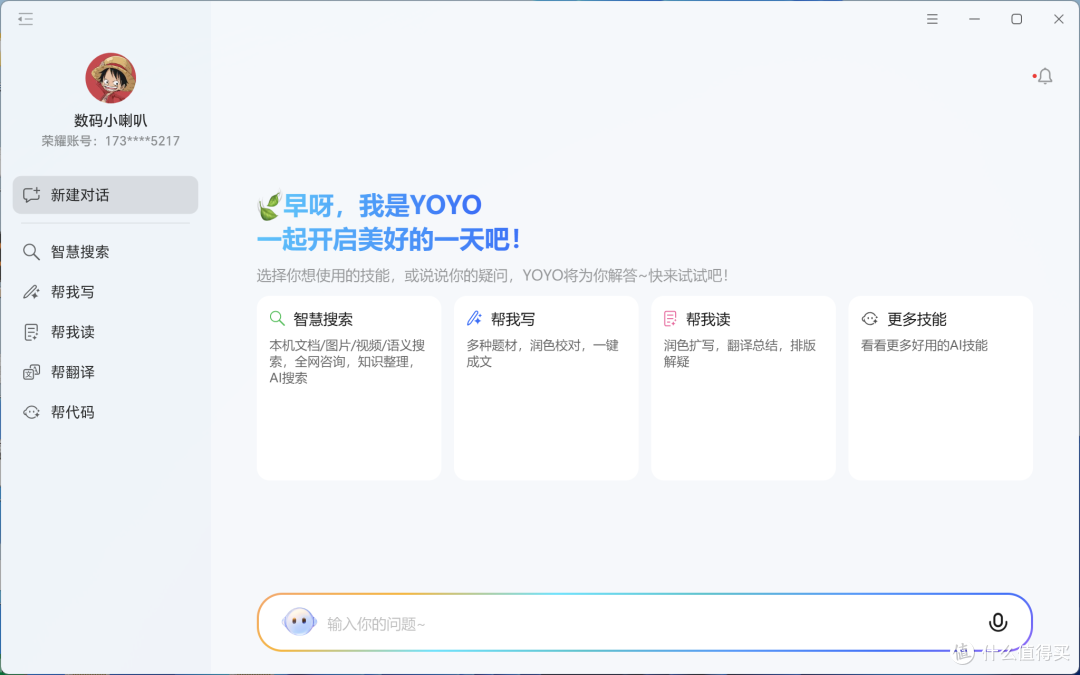Close the YOYO window

pos(1059,19)
